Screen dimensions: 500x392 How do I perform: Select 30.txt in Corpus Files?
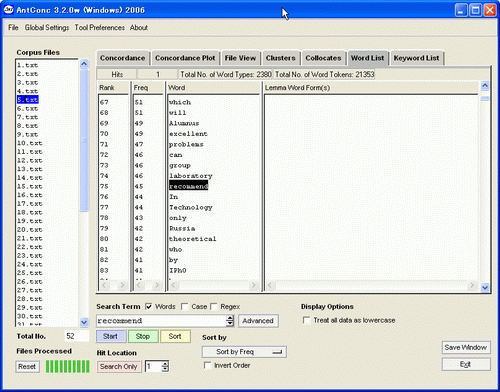(x=30, y=316)
